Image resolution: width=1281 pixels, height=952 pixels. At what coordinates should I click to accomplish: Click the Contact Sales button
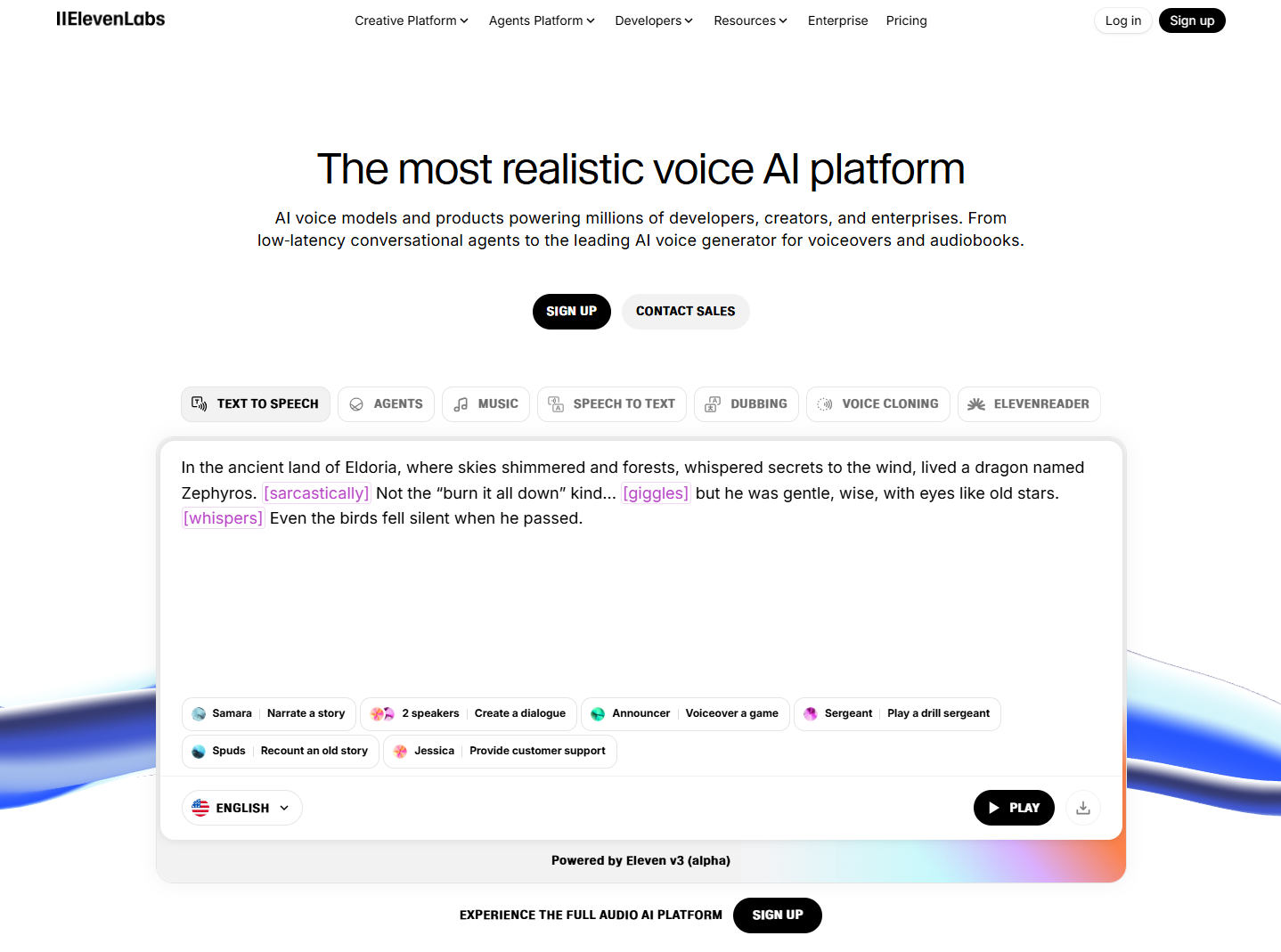coord(685,312)
